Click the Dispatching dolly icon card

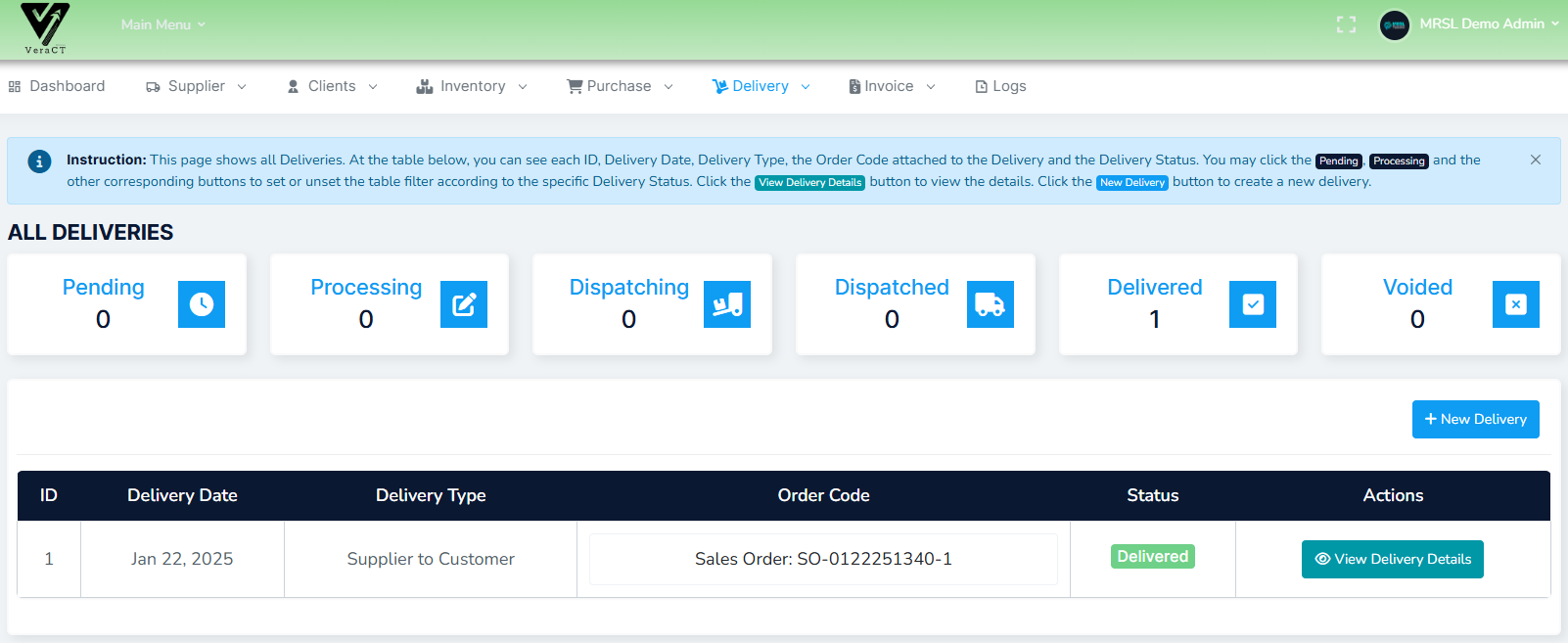pyautogui.click(x=727, y=304)
